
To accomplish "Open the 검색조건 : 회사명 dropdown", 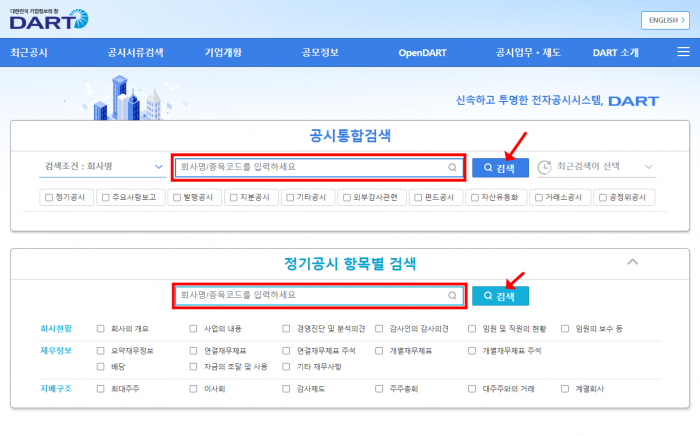I will coord(102,168).
